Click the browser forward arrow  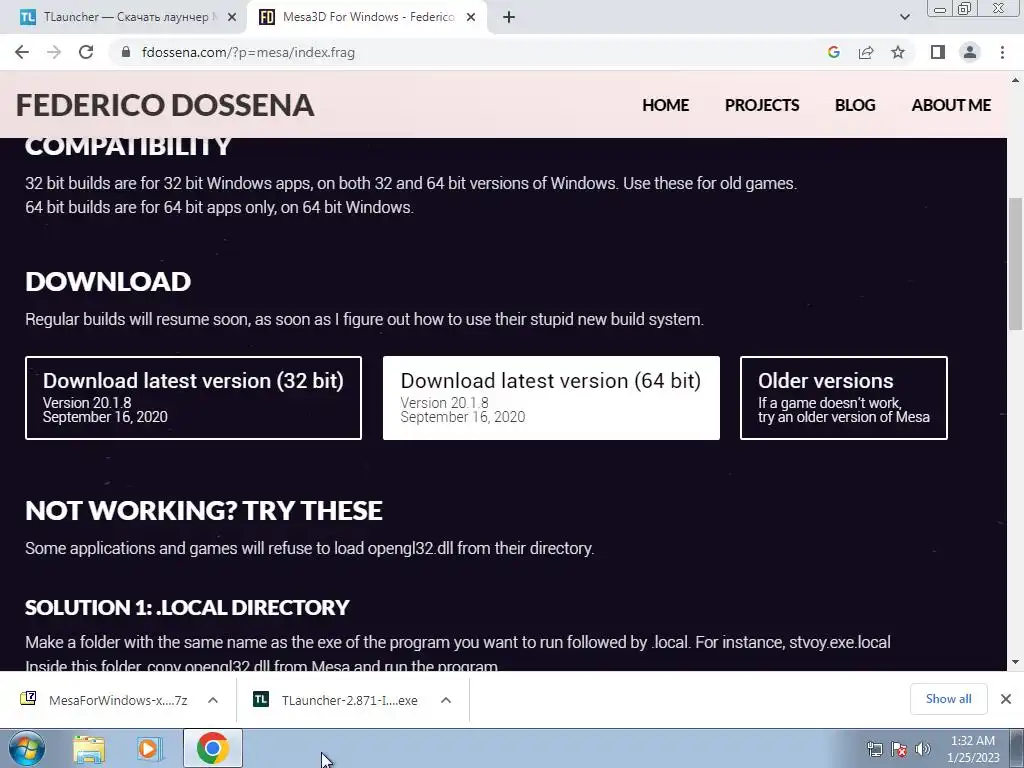pyautogui.click(x=54, y=52)
